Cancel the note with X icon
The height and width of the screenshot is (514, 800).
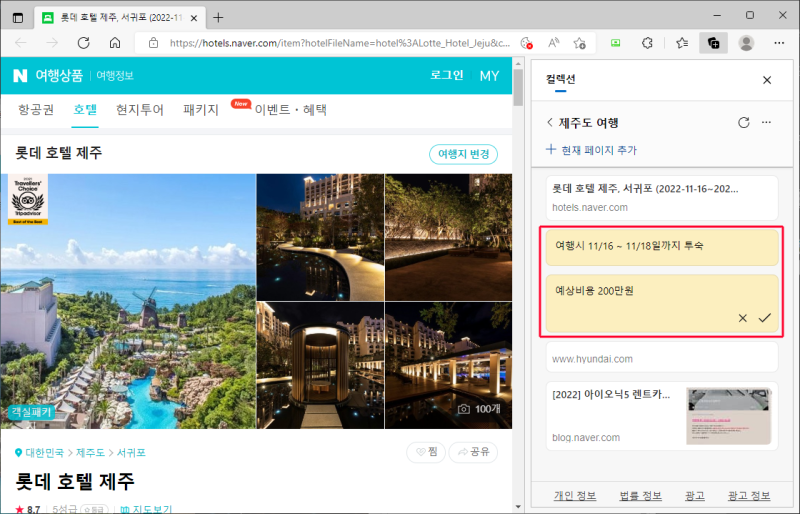point(743,318)
